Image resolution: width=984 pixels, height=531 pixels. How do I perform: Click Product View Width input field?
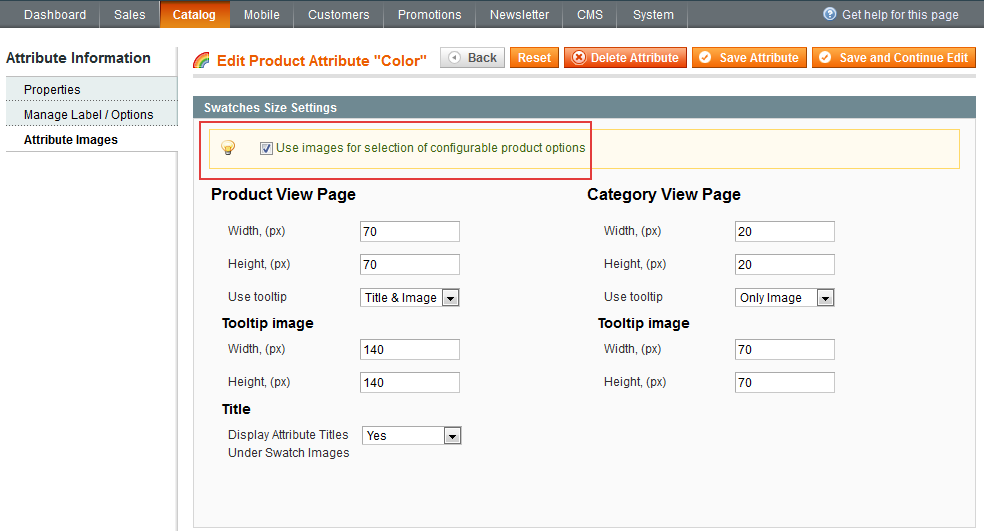tap(409, 232)
